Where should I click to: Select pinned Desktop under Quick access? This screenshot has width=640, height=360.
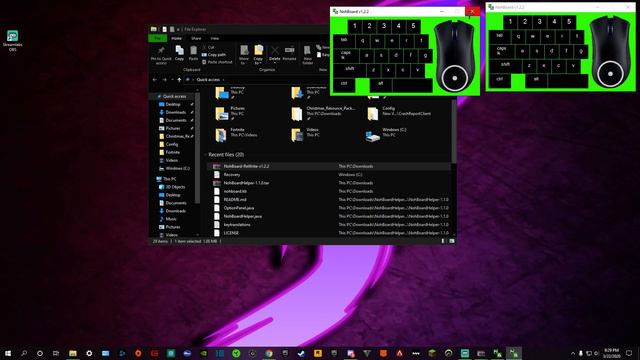(x=173, y=104)
